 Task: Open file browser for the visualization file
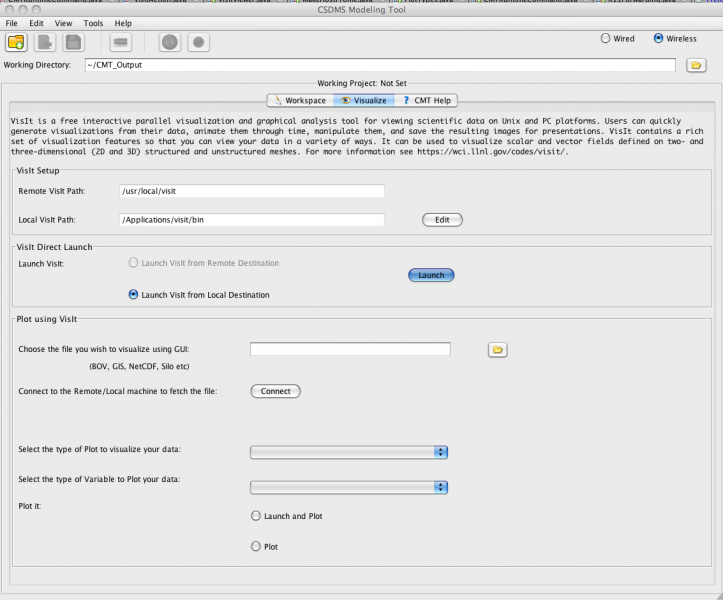(x=498, y=349)
